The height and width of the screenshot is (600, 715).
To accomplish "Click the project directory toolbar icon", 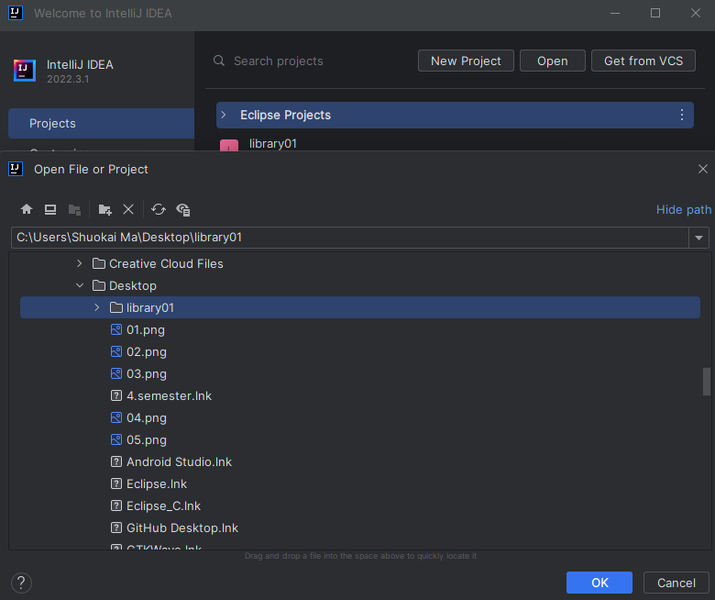I will pyautogui.click(x=74, y=209).
